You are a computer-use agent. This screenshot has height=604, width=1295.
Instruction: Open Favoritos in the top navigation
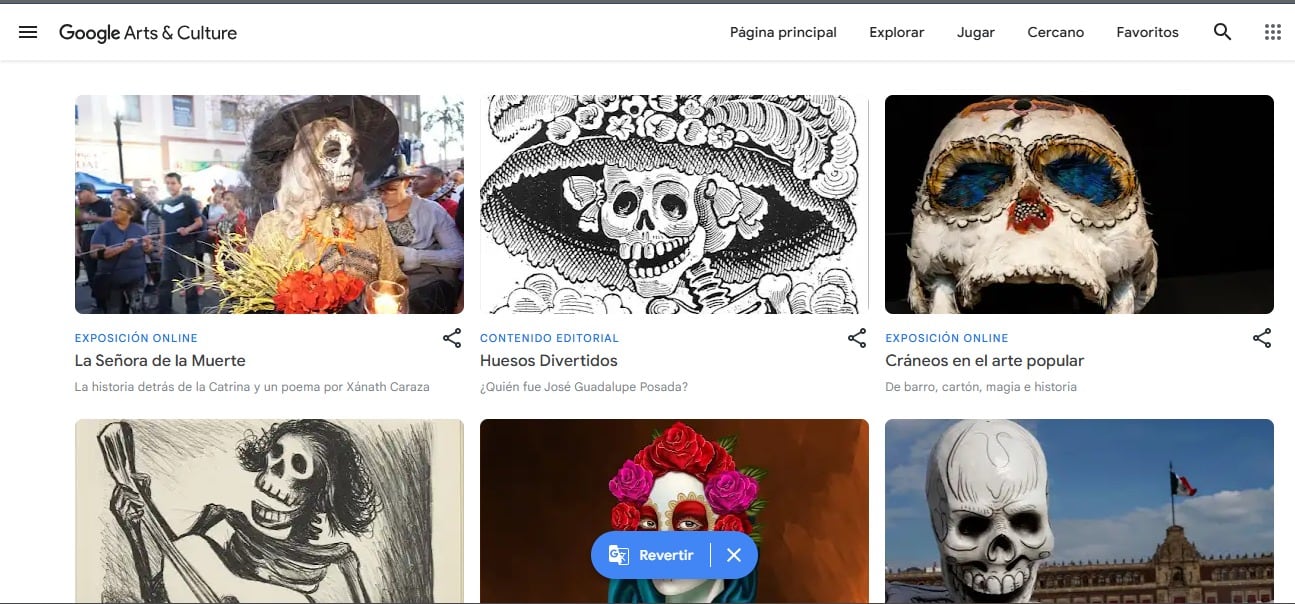1147,32
